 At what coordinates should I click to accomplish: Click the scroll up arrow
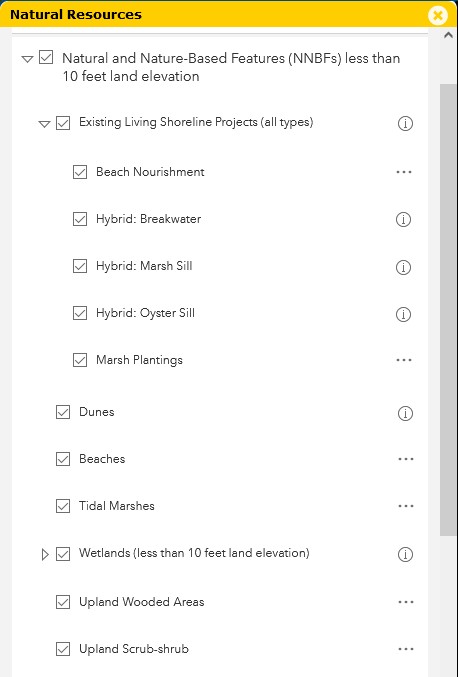(448, 35)
